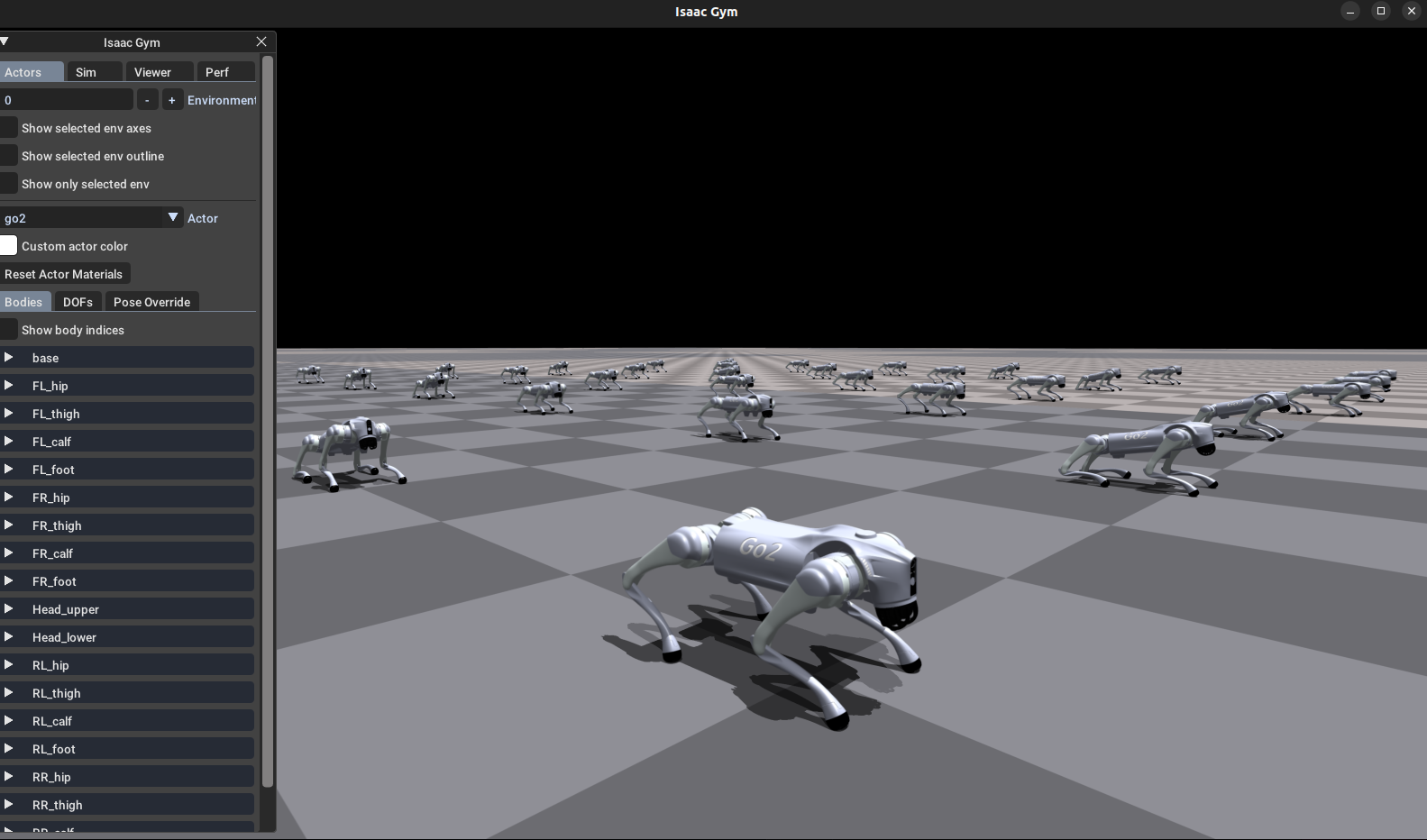The height and width of the screenshot is (840, 1427).
Task: Enable Show only selected env
Action: pos(8,184)
